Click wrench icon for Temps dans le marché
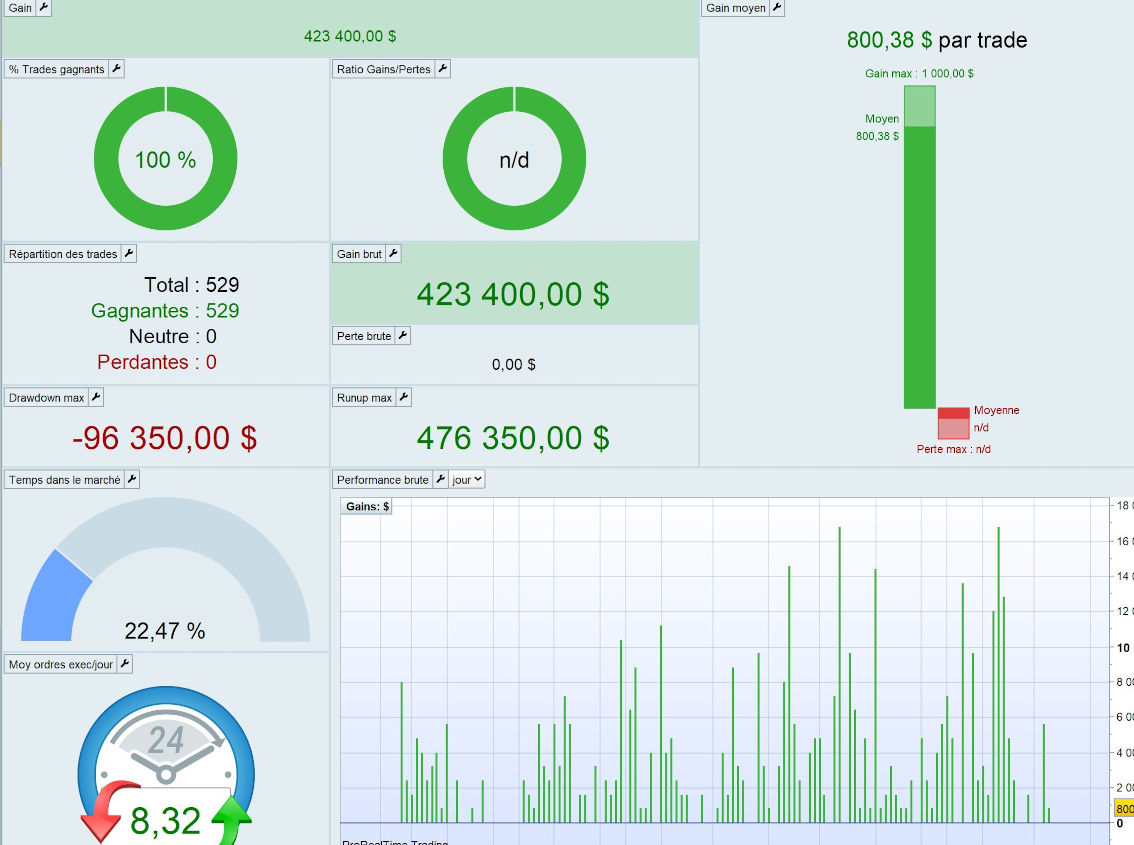 click(132, 479)
